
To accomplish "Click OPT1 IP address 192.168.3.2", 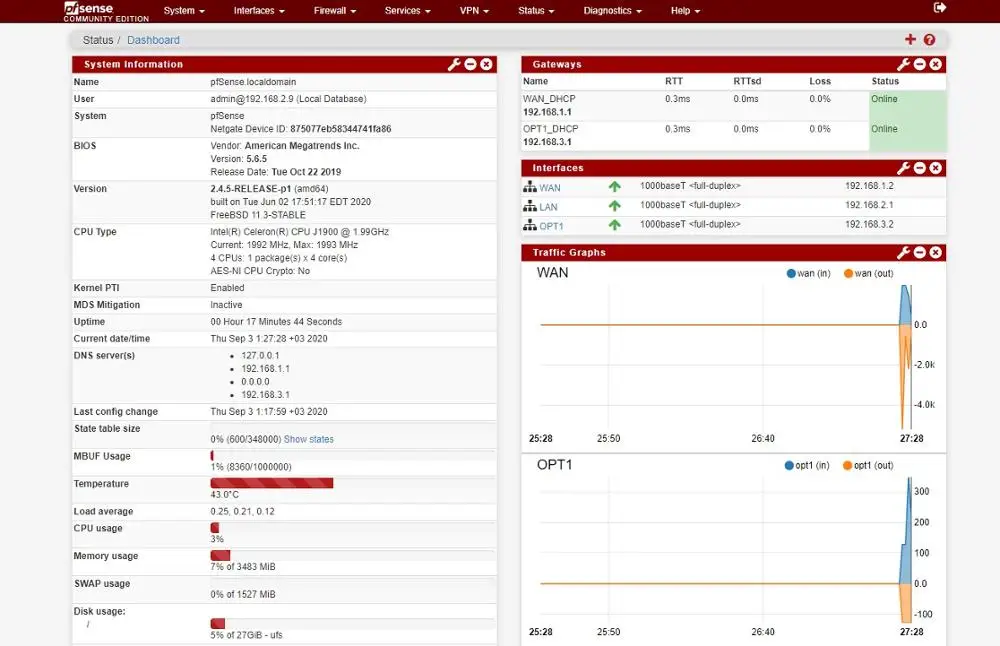I will coord(869,224).
